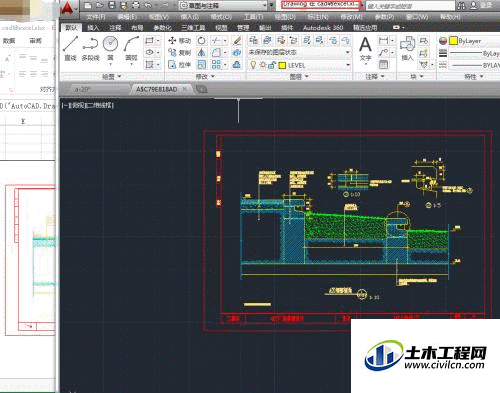Open the Text (文字) annotation tool

[365, 49]
